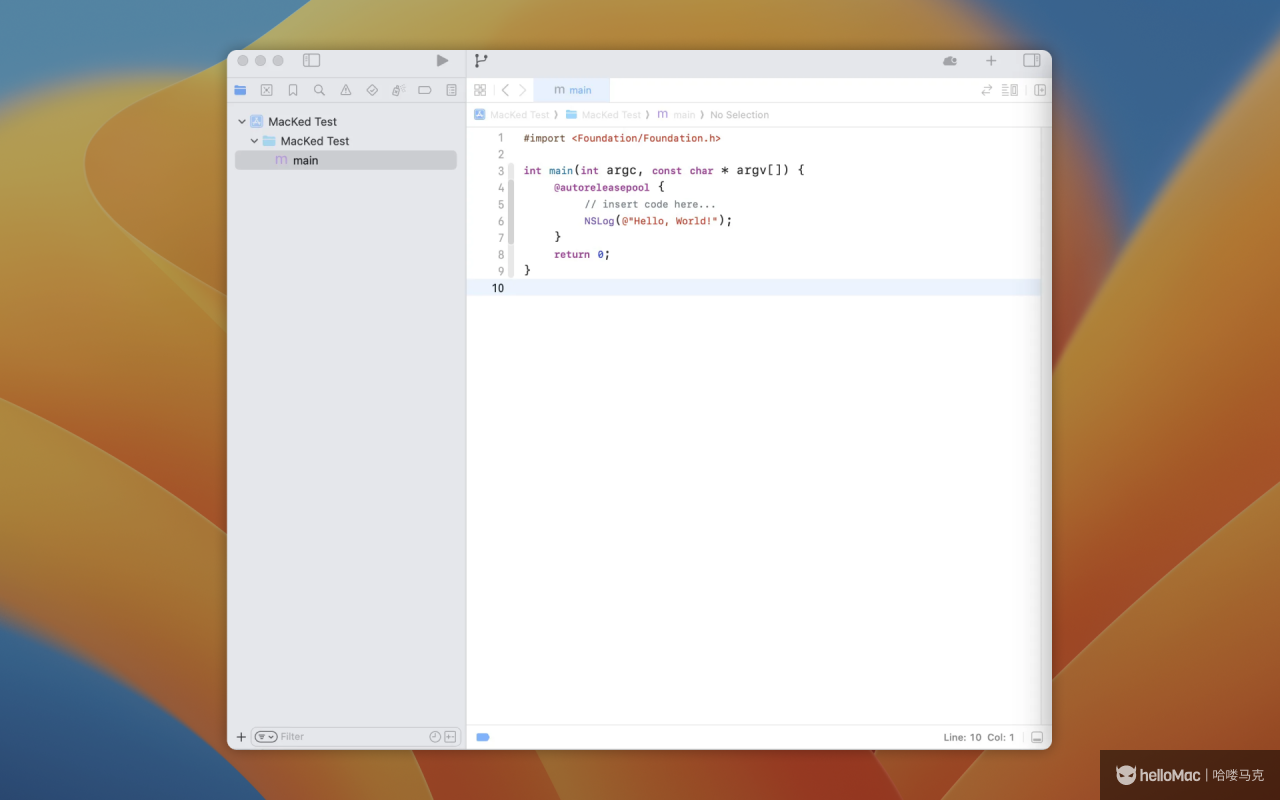1280x800 pixels.
Task: Click line number 1 gutter
Action: (x=501, y=138)
